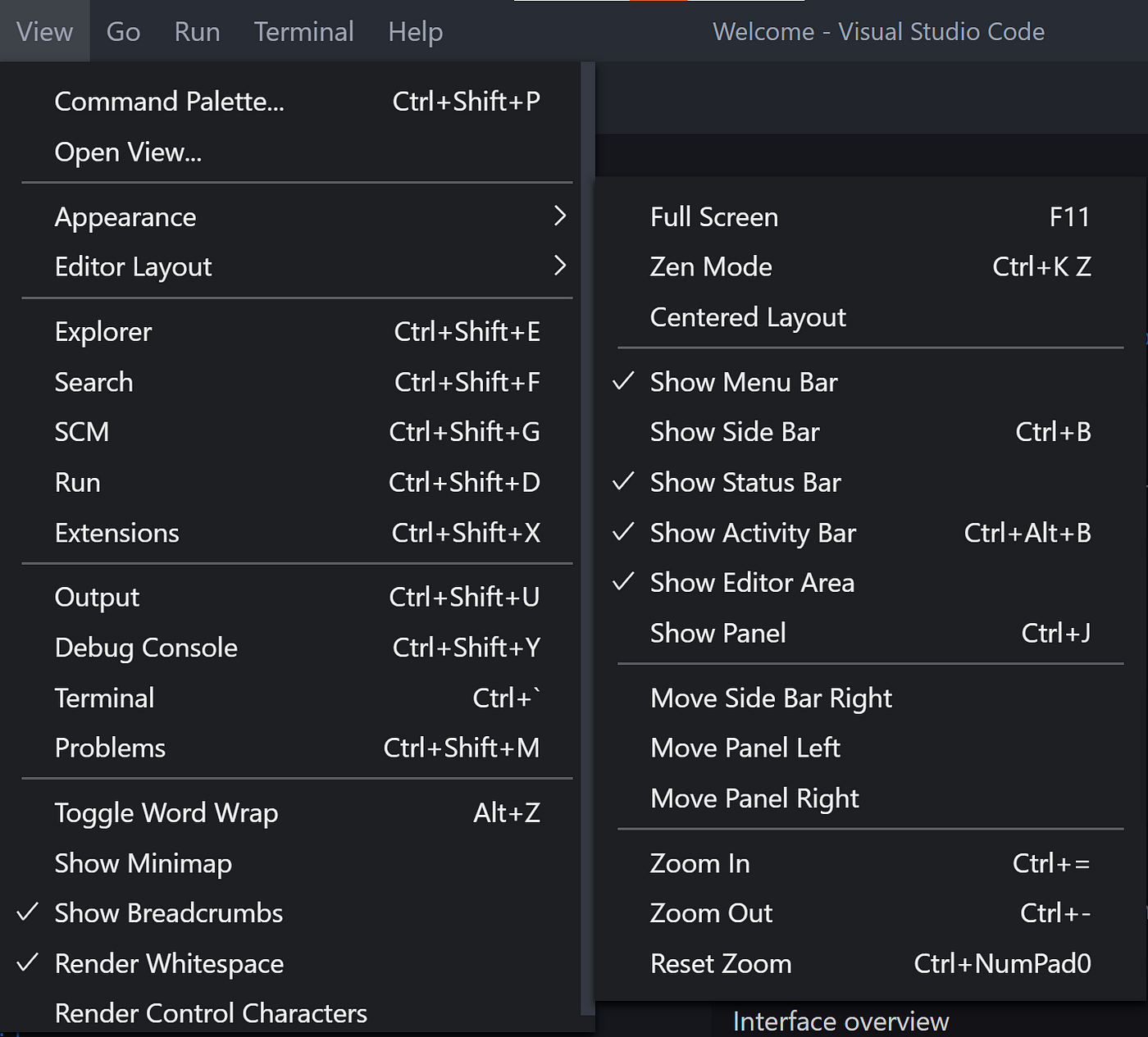Screen dimensions: 1148x1037
Task: Click the Interface overview link
Action: [x=840, y=1021]
